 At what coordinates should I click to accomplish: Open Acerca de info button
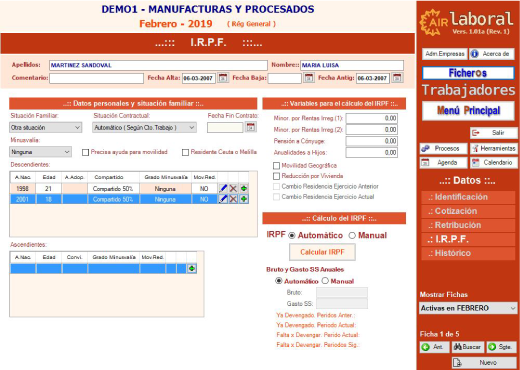pos(492,54)
